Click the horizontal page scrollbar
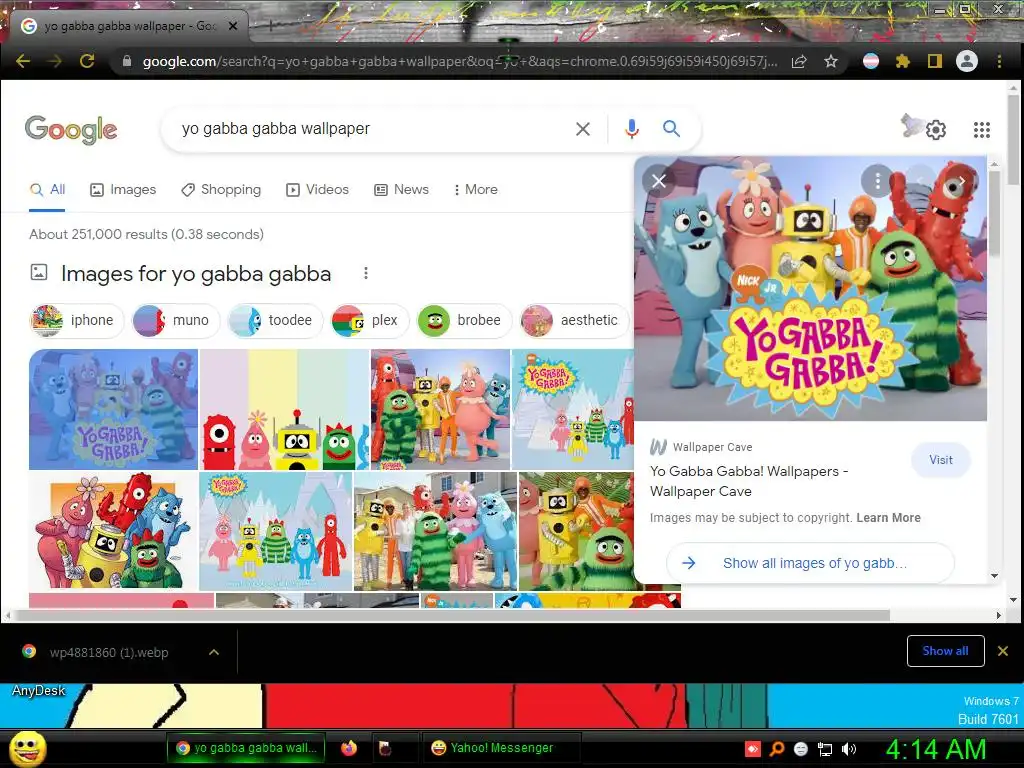 [x=451, y=615]
